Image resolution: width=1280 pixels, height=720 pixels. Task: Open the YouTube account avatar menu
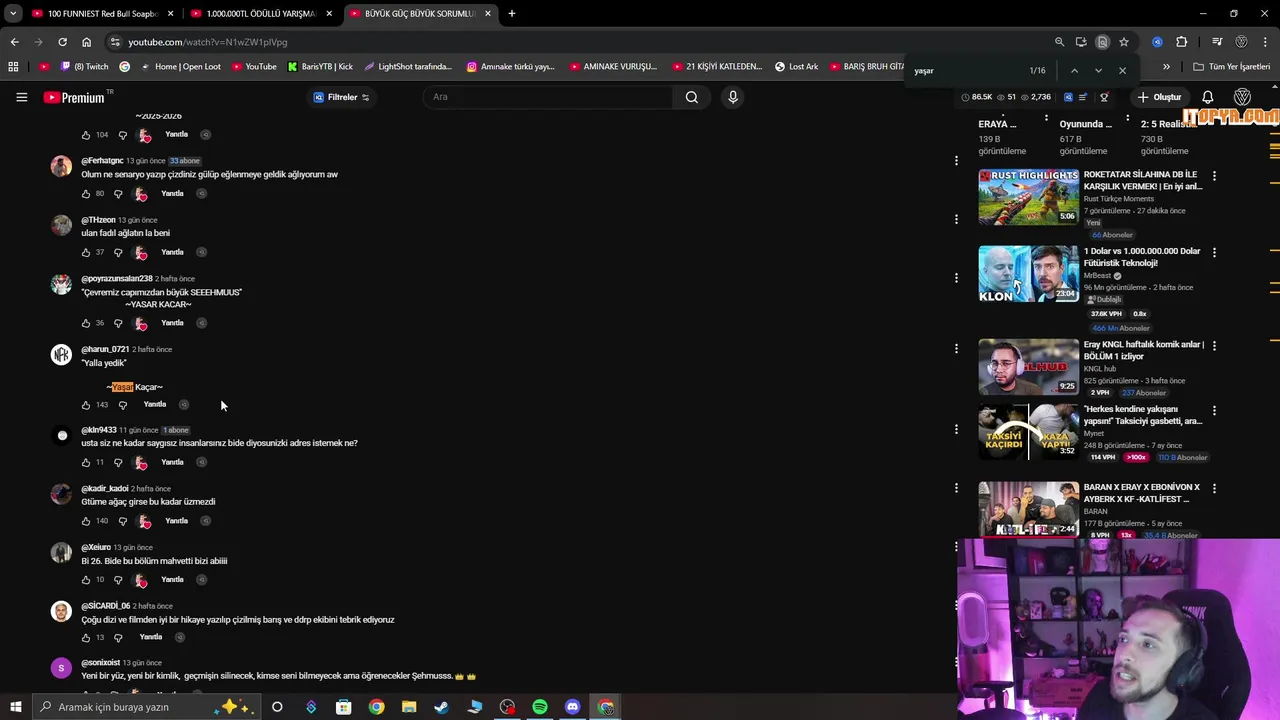(1242, 97)
